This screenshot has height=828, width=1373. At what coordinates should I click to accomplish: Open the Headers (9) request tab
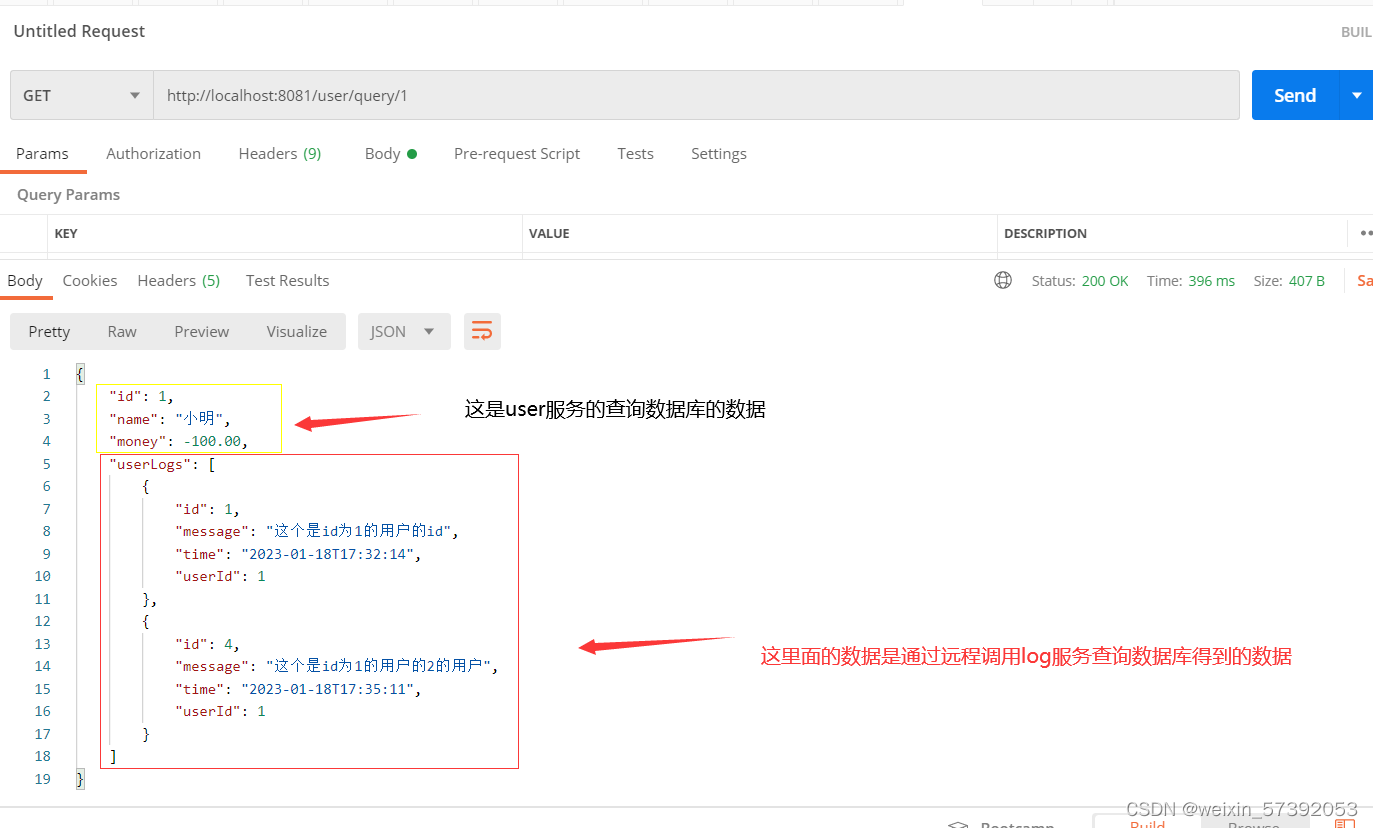[279, 153]
